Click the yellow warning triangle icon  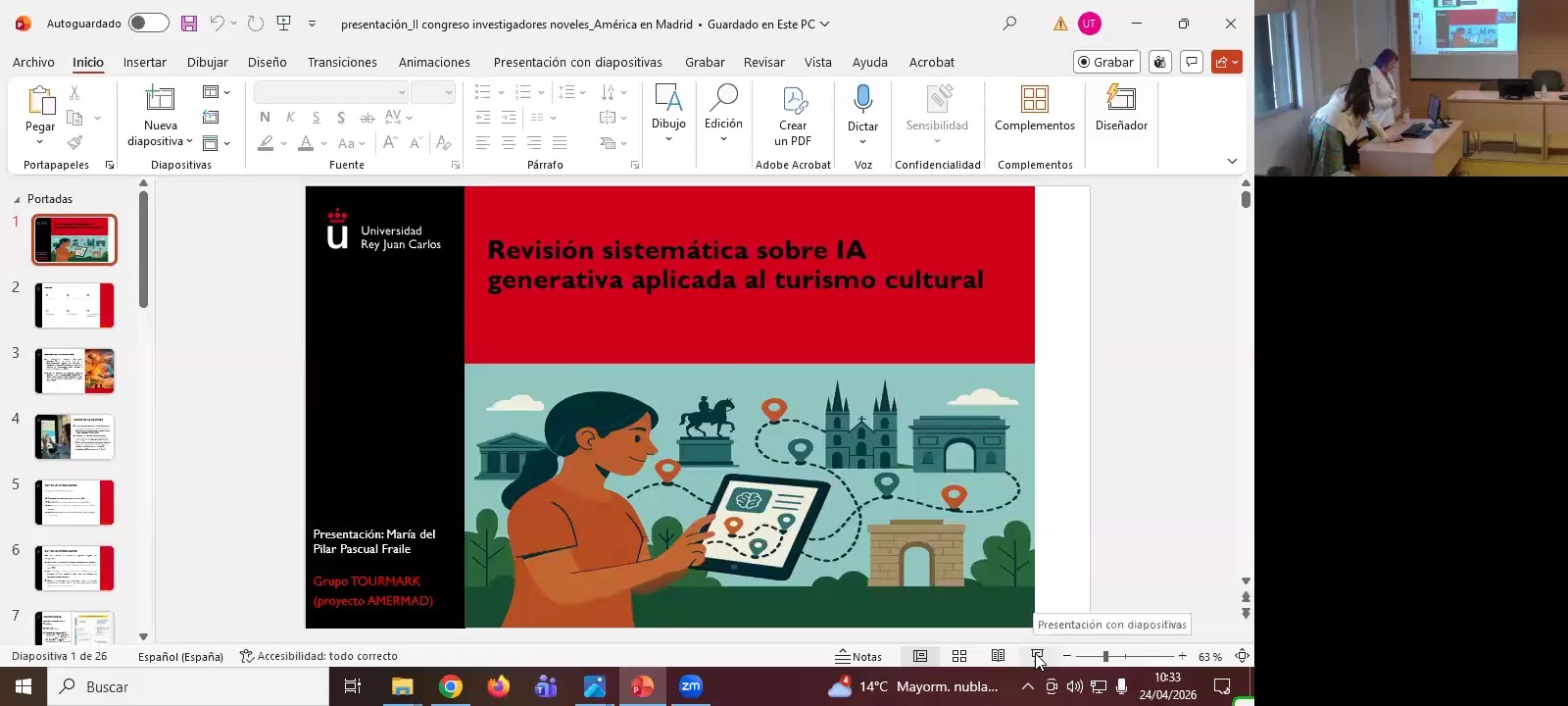1060,24
